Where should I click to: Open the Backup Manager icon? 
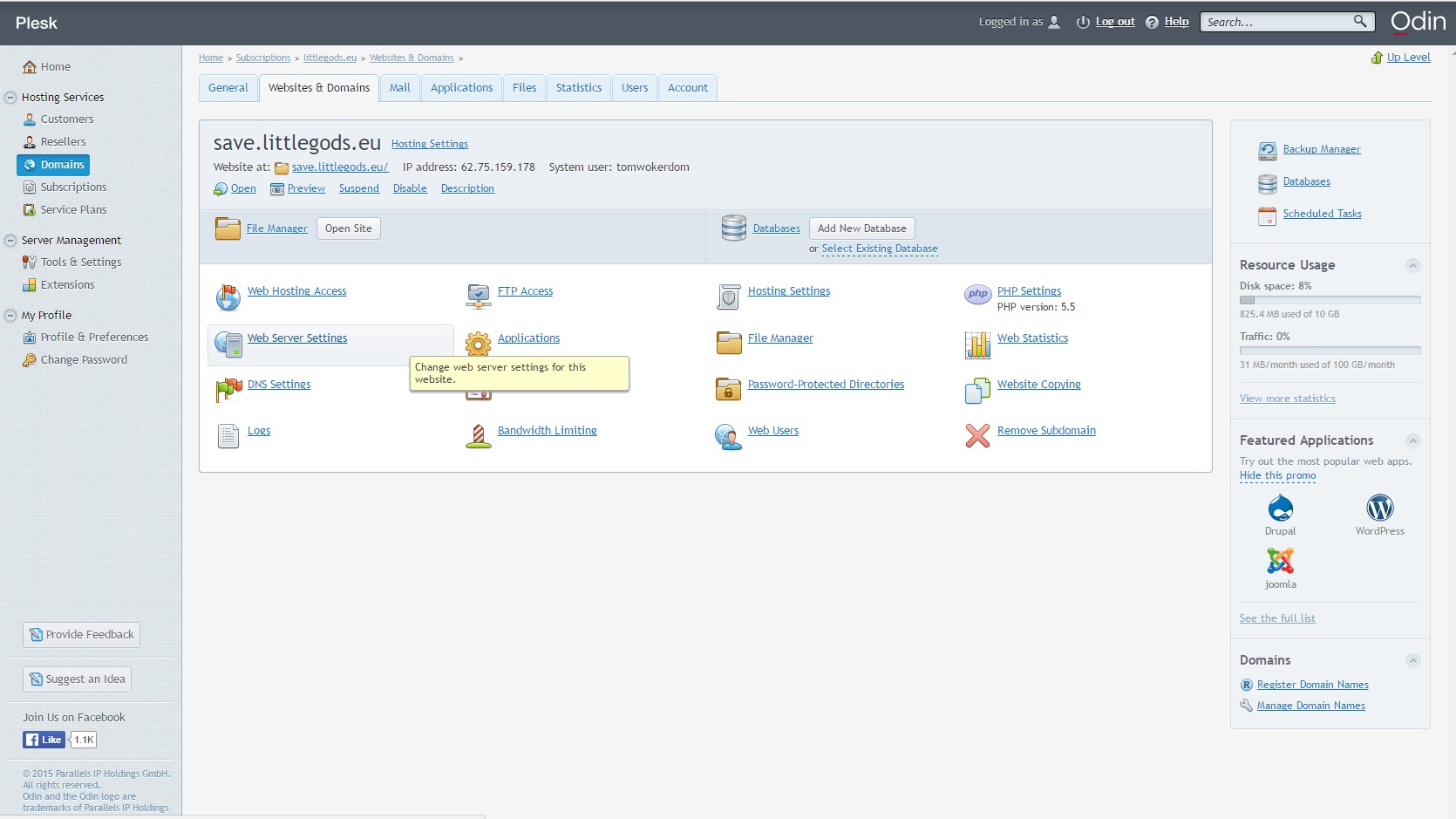(x=1267, y=151)
